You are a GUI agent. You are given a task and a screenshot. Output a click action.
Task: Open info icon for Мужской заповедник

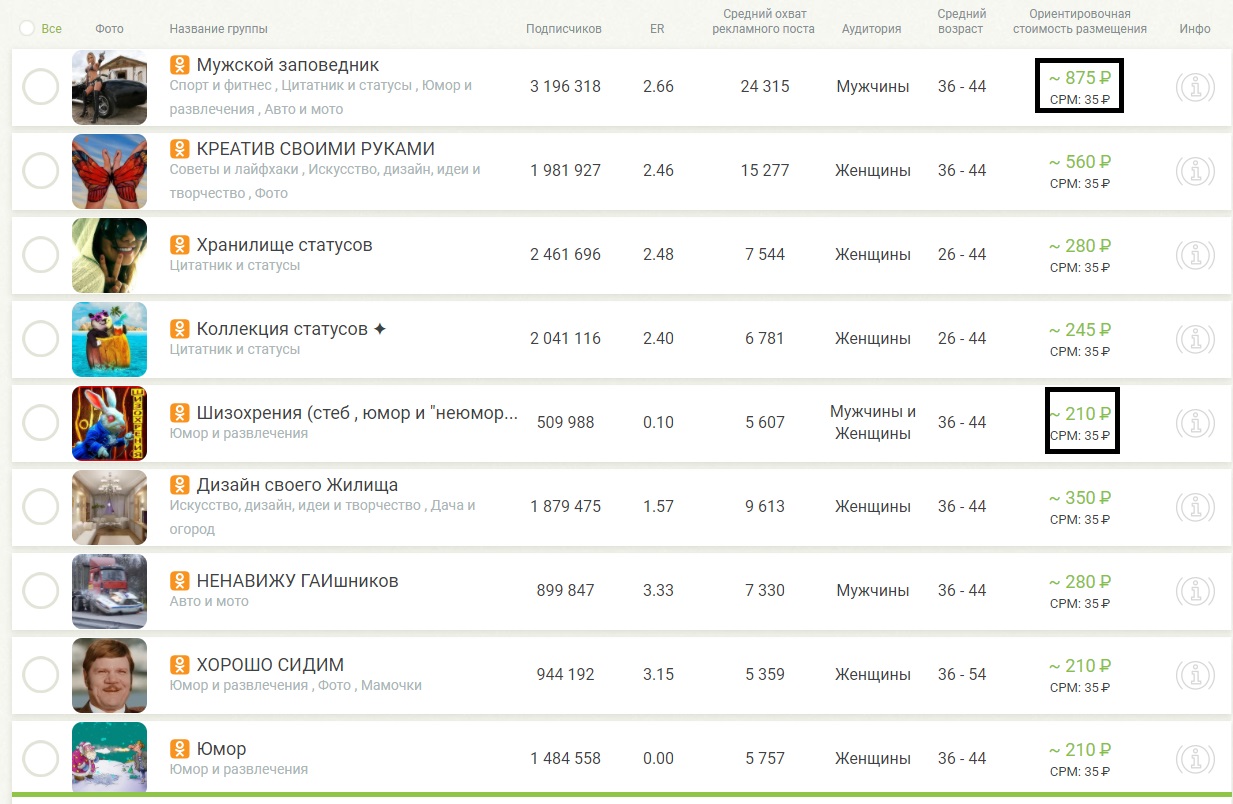click(1195, 87)
